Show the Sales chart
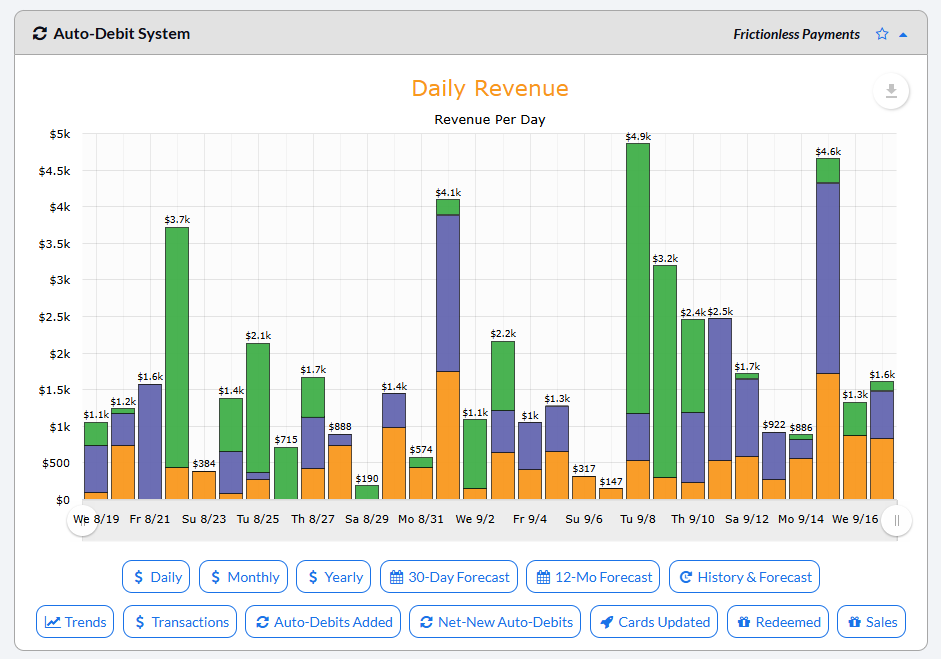Screen dimensions: 941x659 871,622
